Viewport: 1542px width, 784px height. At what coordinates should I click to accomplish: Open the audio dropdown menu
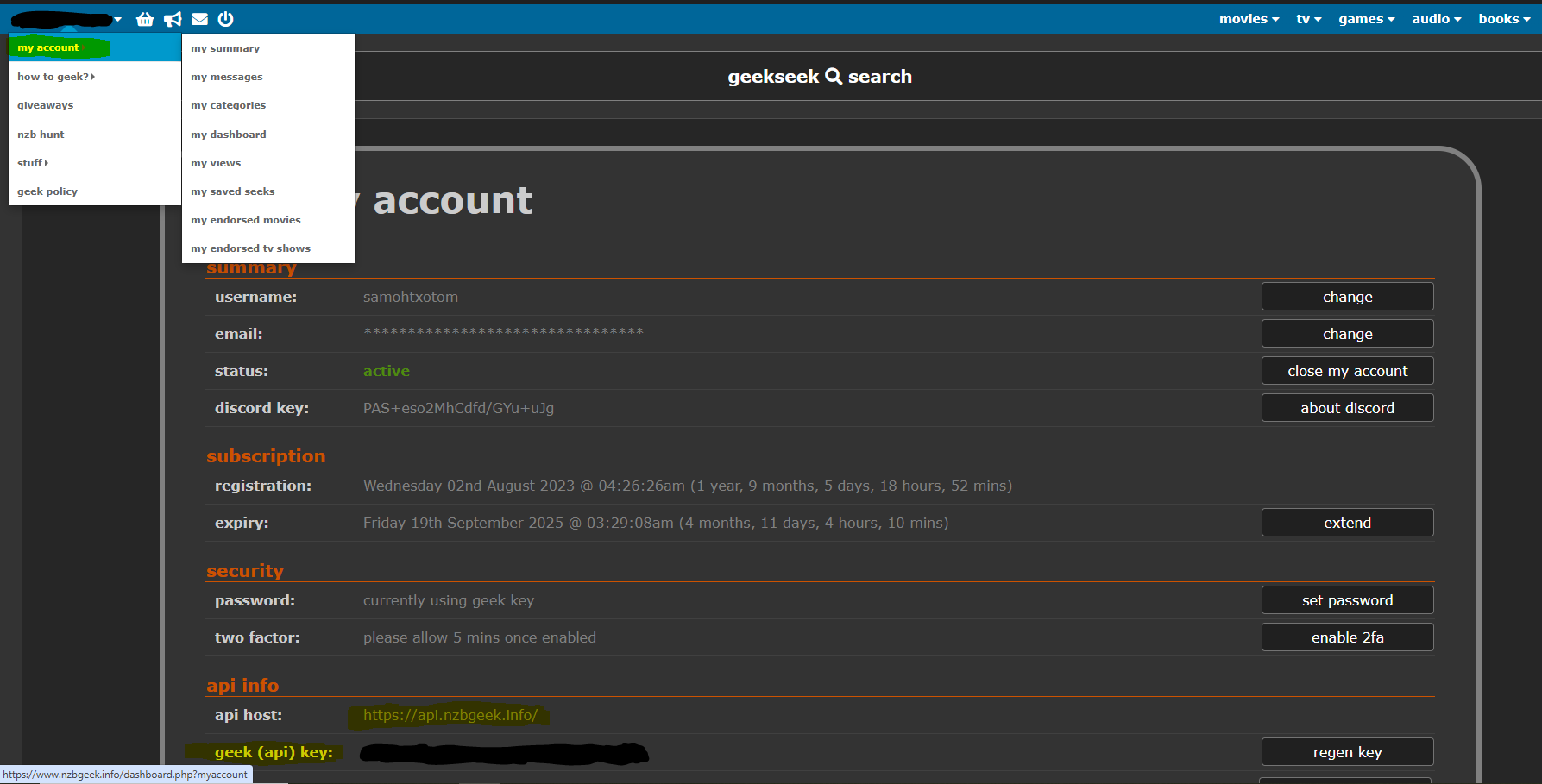click(1436, 19)
